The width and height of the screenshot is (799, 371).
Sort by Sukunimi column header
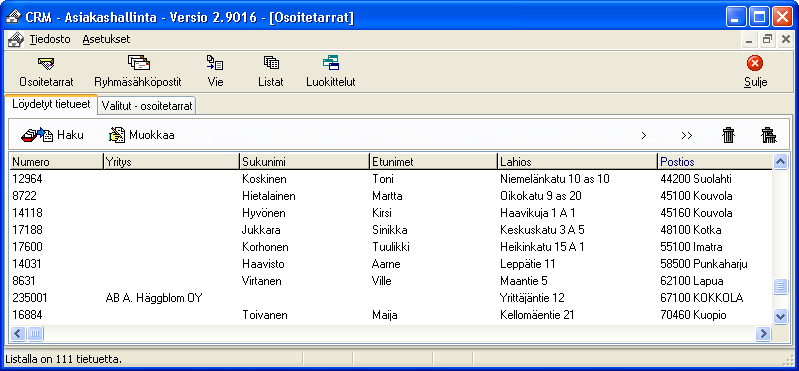pyautogui.click(x=304, y=162)
